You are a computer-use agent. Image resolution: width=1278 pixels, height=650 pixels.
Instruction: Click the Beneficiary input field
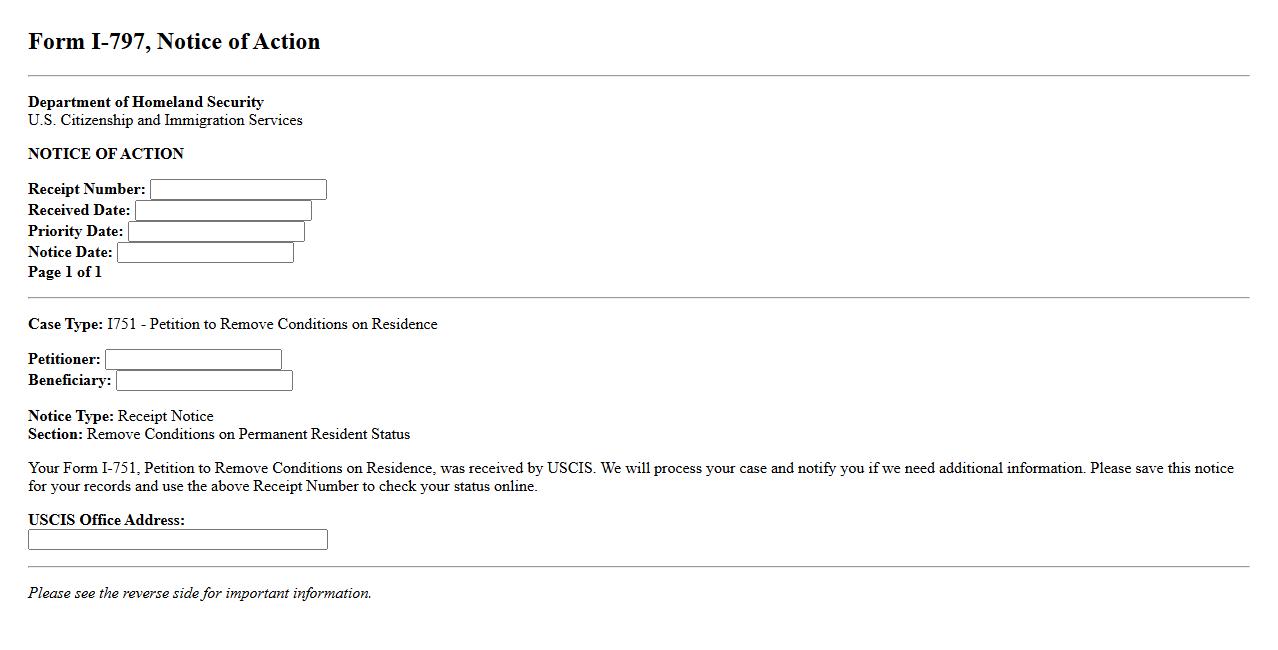click(x=204, y=381)
